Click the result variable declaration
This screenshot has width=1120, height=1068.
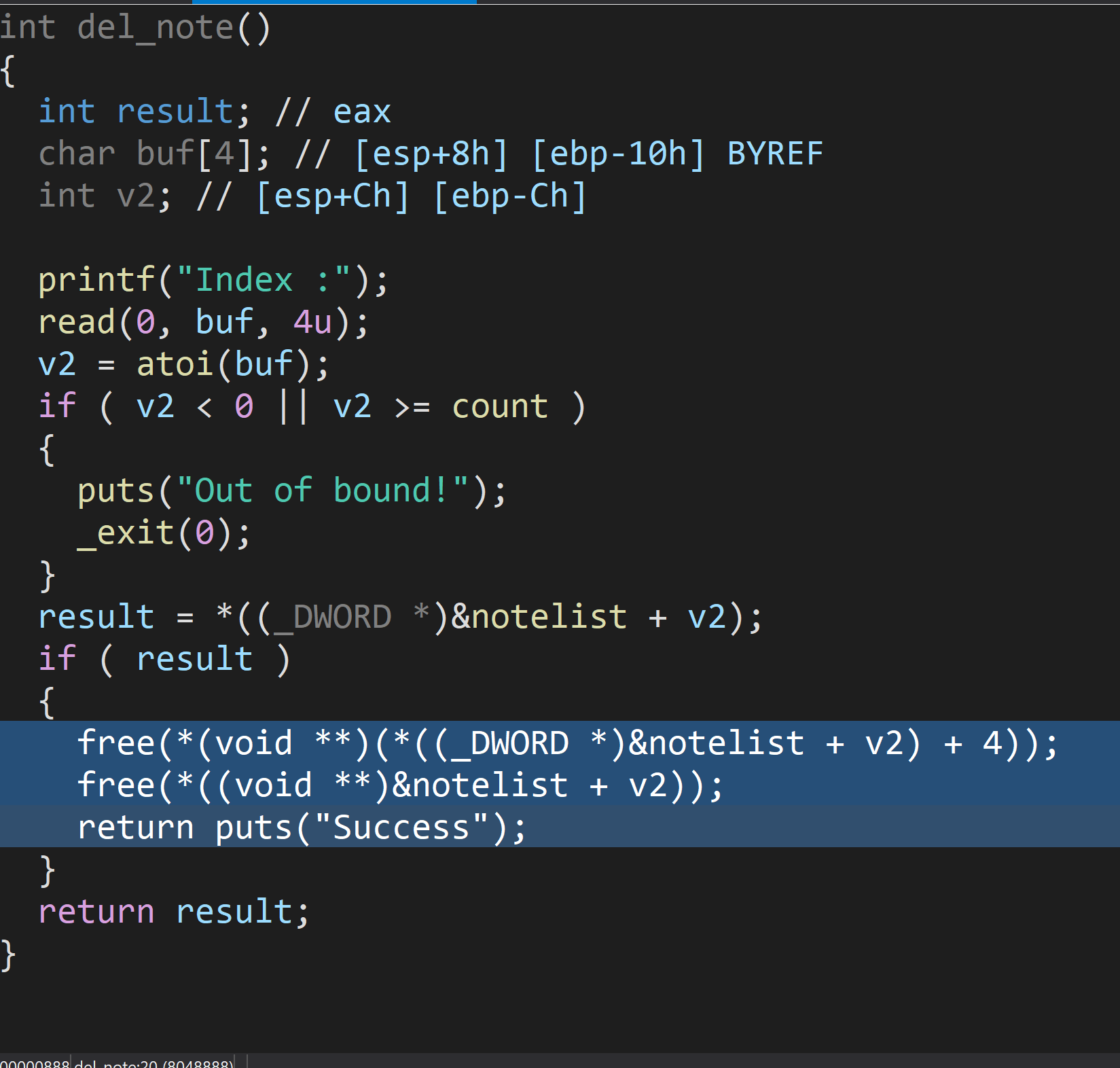tap(175, 112)
